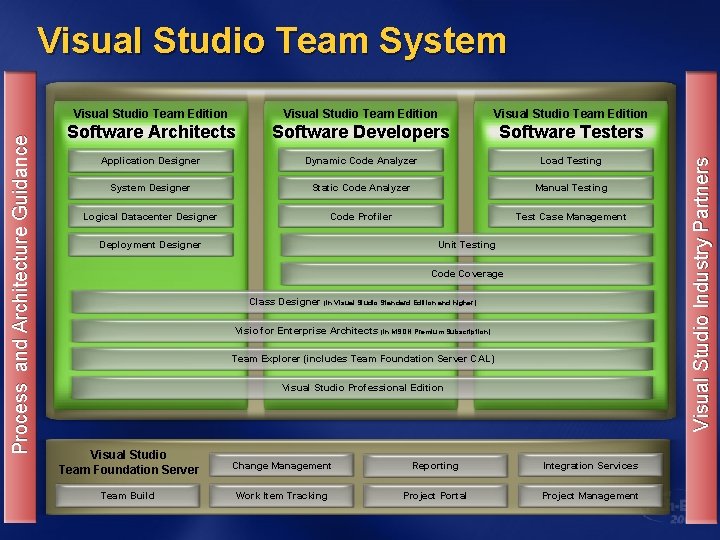Select the System Designer box

[151, 188]
